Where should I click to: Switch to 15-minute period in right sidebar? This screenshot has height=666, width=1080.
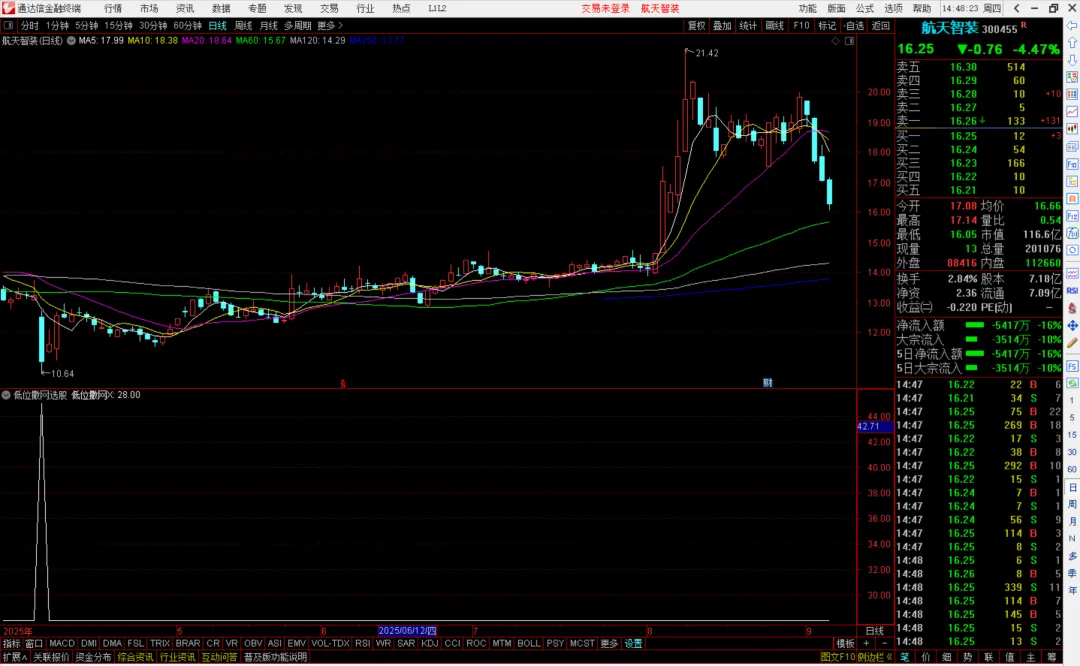click(x=1072, y=435)
